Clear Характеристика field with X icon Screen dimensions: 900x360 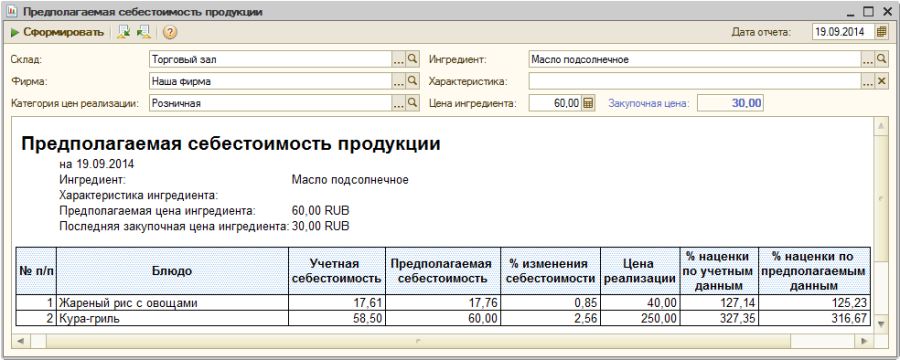click(x=882, y=81)
